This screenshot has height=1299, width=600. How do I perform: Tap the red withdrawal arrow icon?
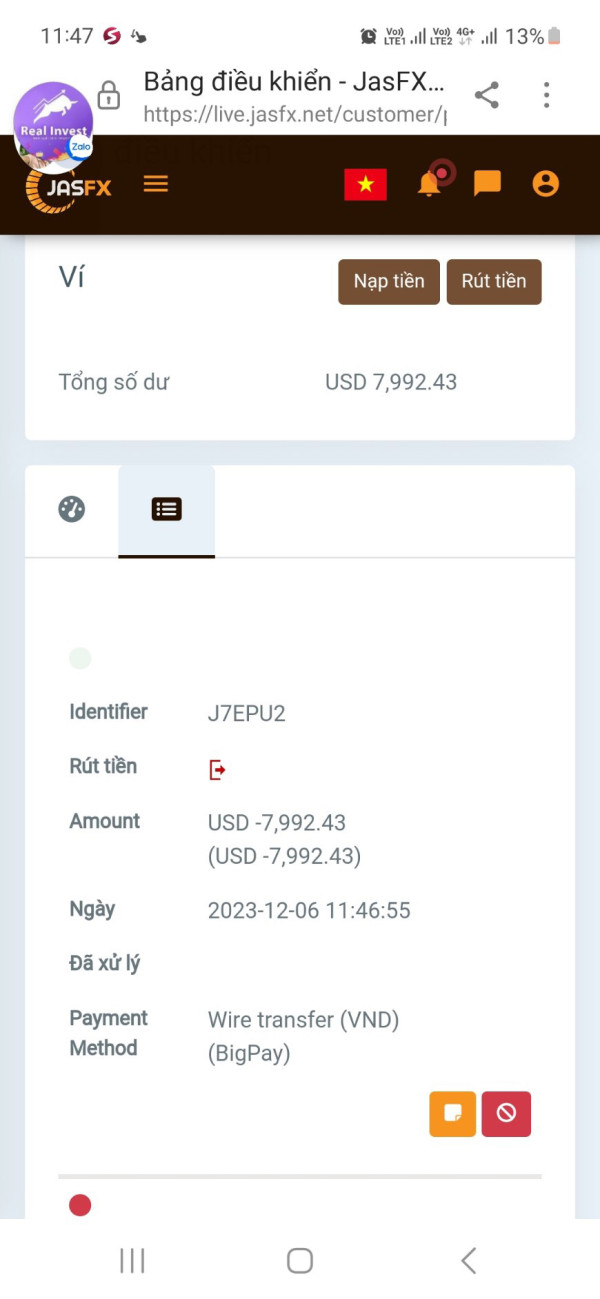click(x=217, y=769)
